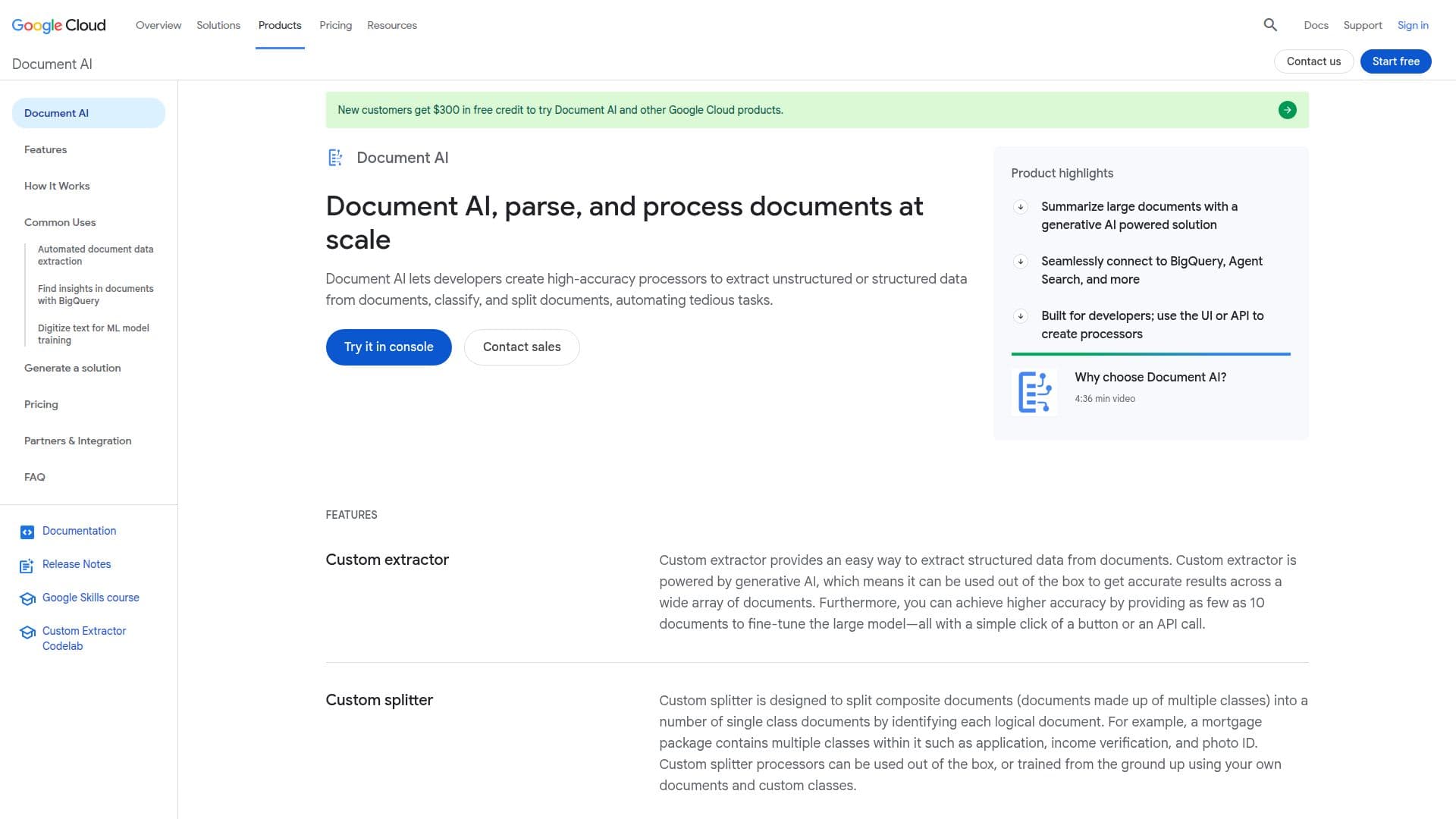Expand the Built for developers highlight arrow
The height and width of the screenshot is (819, 1456).
(1021, 316)
